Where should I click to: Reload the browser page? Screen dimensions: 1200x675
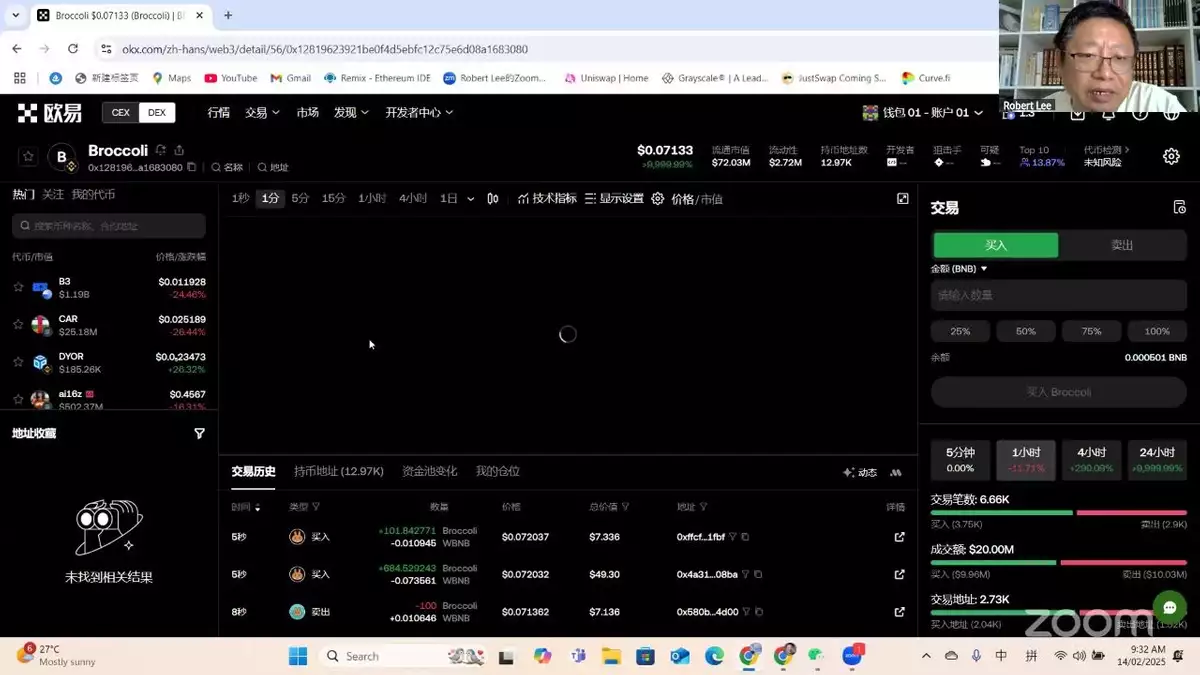click(73, 48)
